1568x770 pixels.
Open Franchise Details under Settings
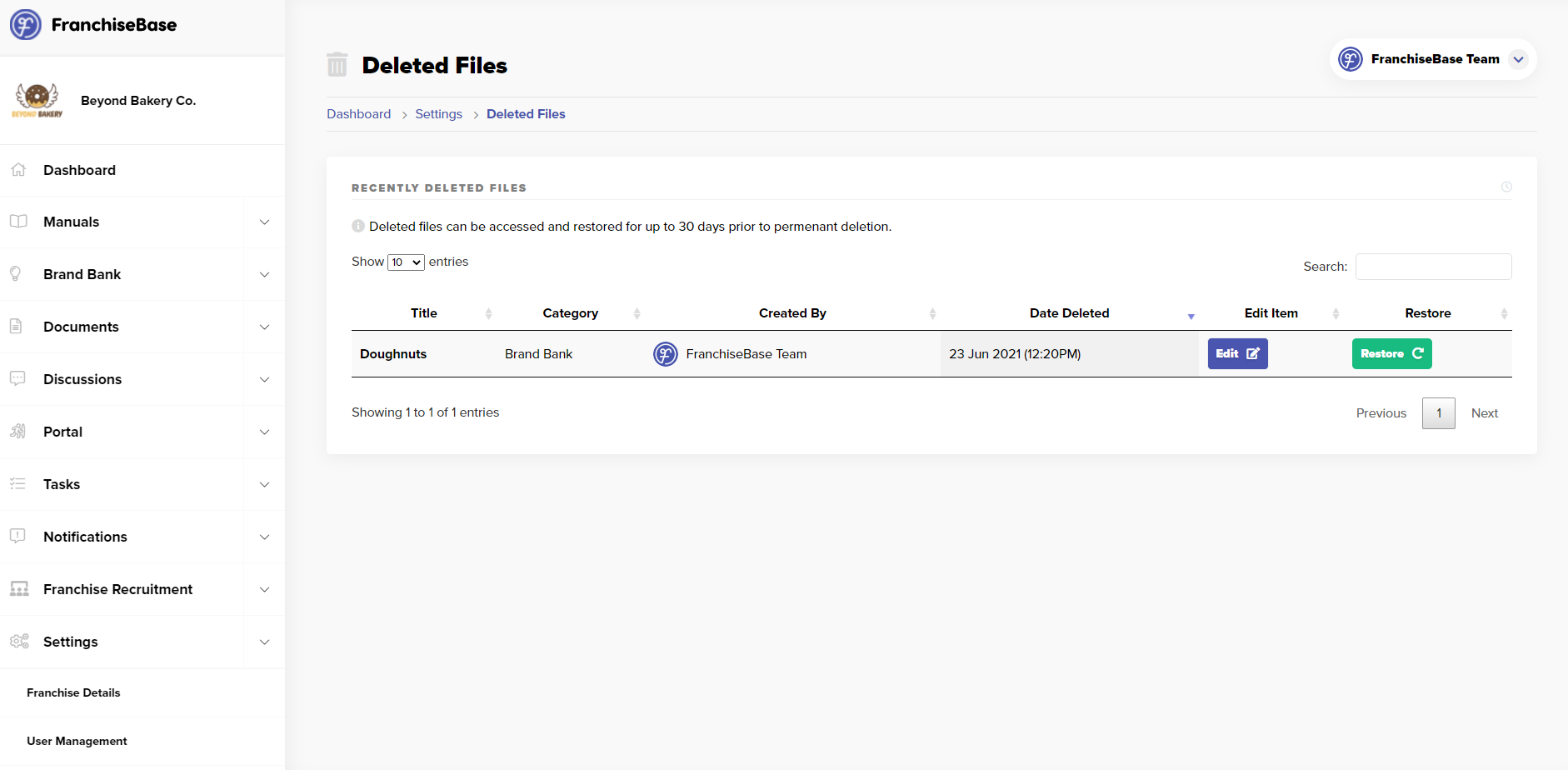point(73,692)
